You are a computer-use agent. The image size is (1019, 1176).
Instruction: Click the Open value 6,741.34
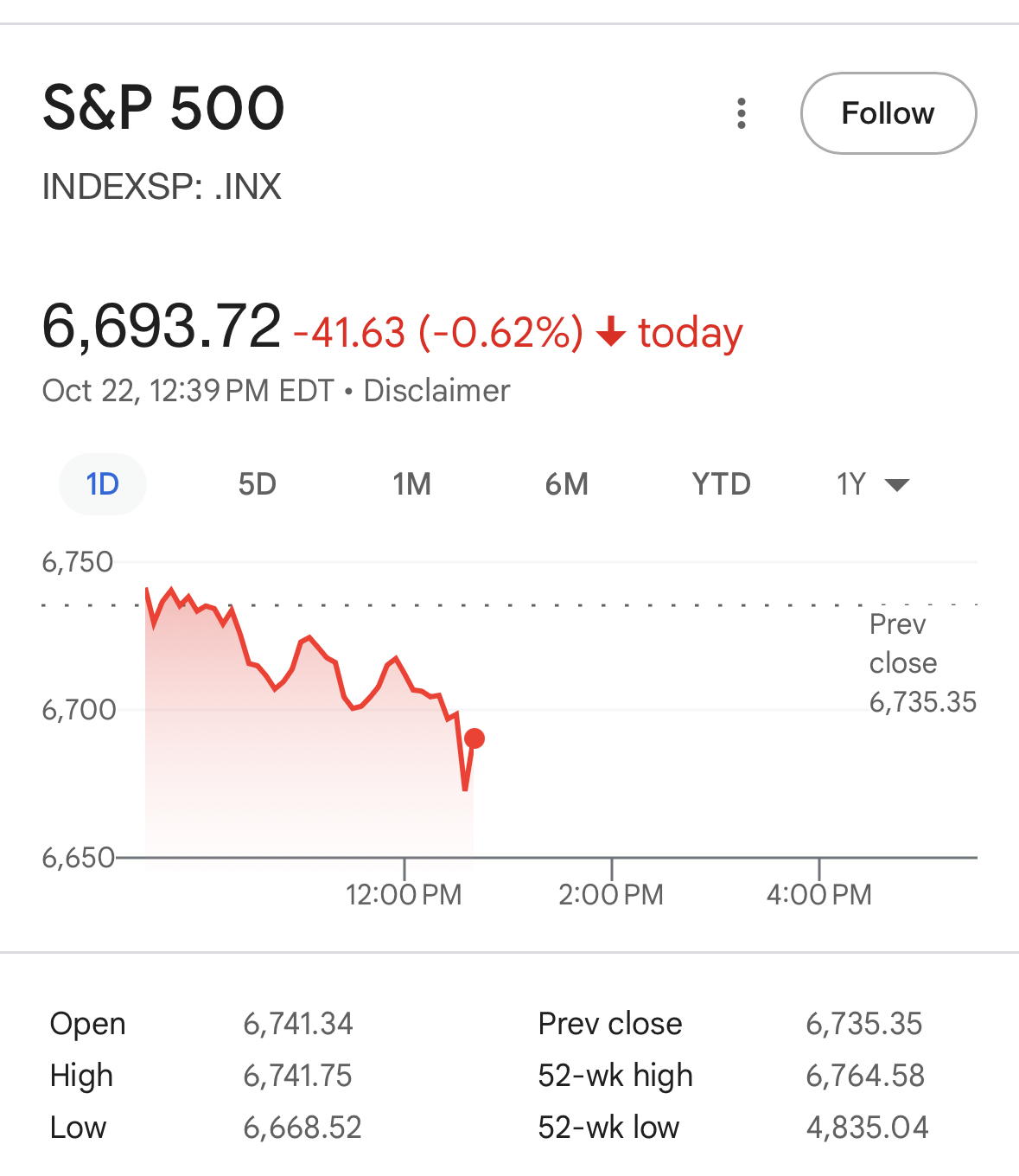[x=298, y=1024]
